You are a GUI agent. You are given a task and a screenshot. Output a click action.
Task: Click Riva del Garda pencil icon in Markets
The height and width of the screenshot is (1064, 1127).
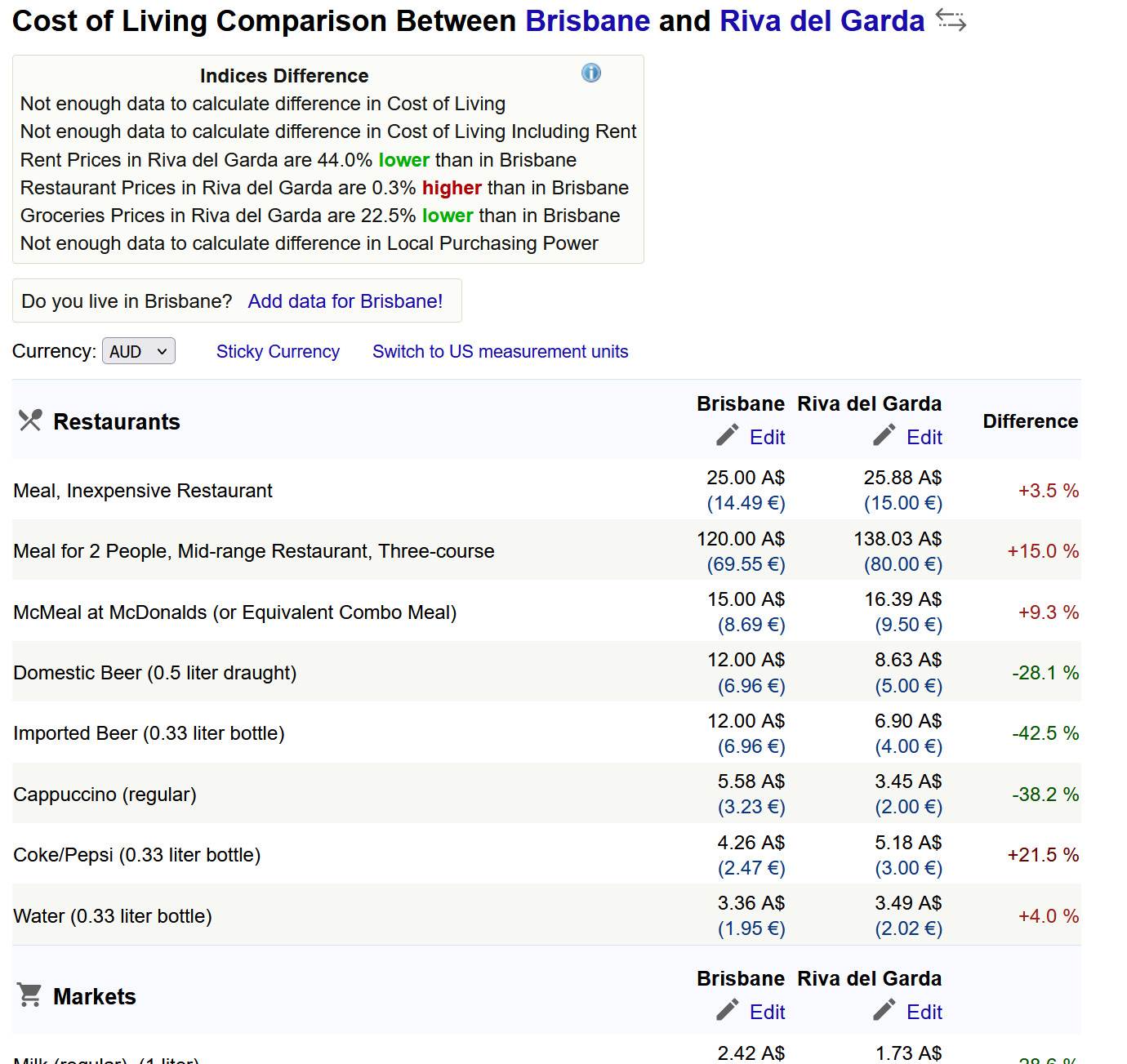point(884,1011)
